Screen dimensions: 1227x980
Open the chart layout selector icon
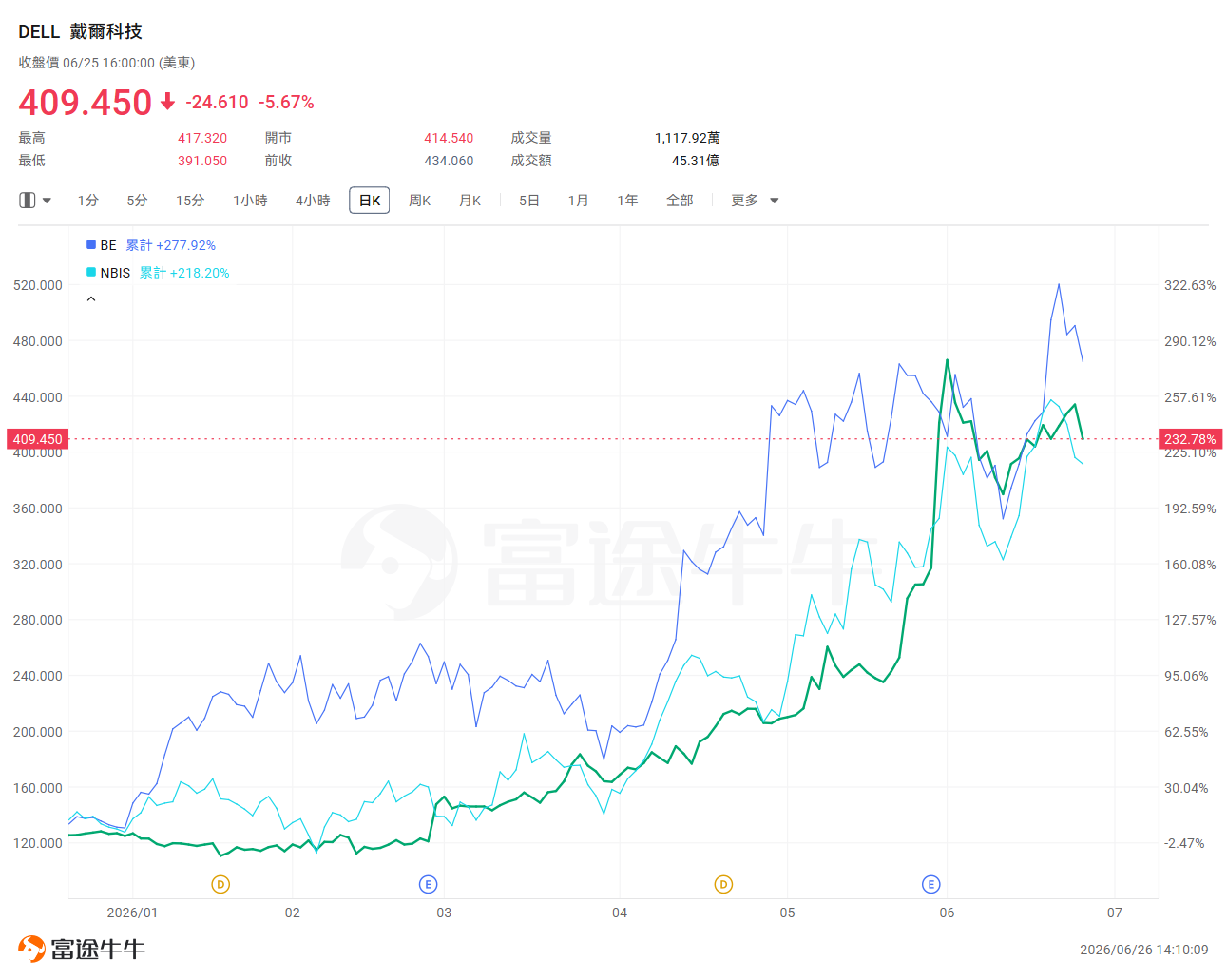click(x=28, y=201)
